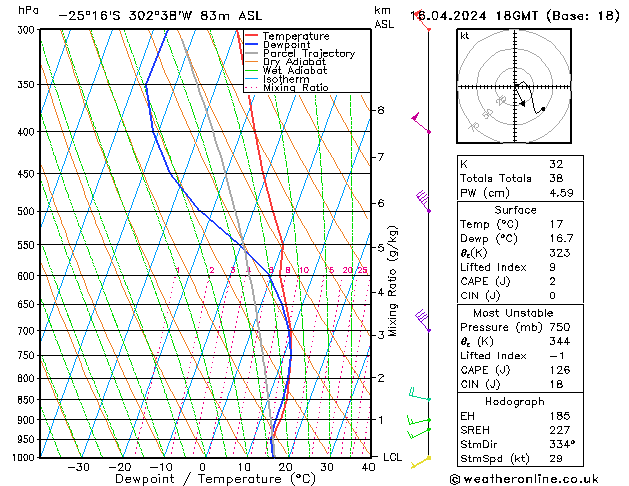
Task: Click the Dewpoint legend entry
Action: (x=286, y=45)
